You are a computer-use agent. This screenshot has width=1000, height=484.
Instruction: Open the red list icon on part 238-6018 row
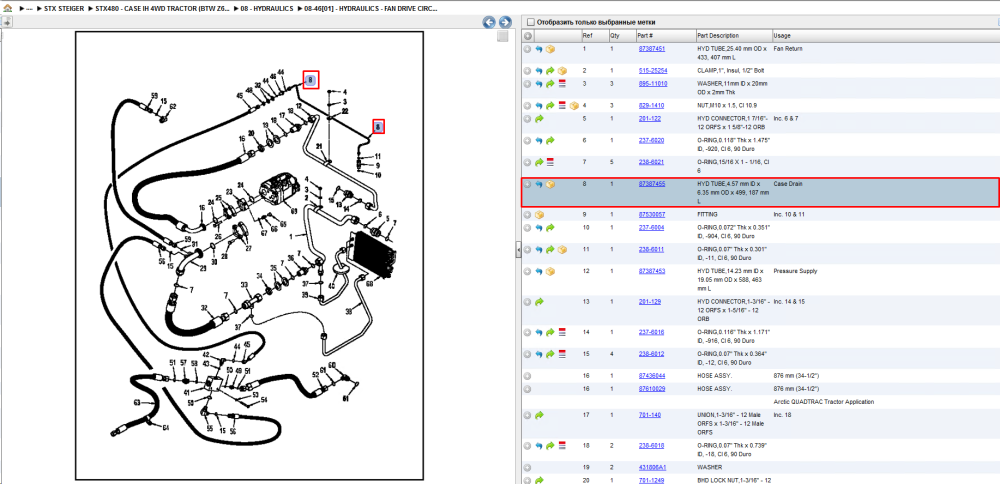562,445
